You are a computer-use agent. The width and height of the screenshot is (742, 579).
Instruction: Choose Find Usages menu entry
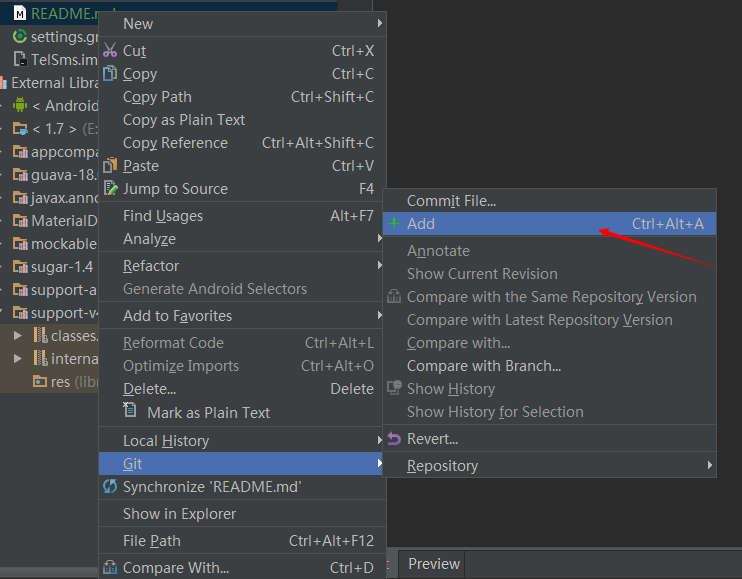(x=163, y=216)
